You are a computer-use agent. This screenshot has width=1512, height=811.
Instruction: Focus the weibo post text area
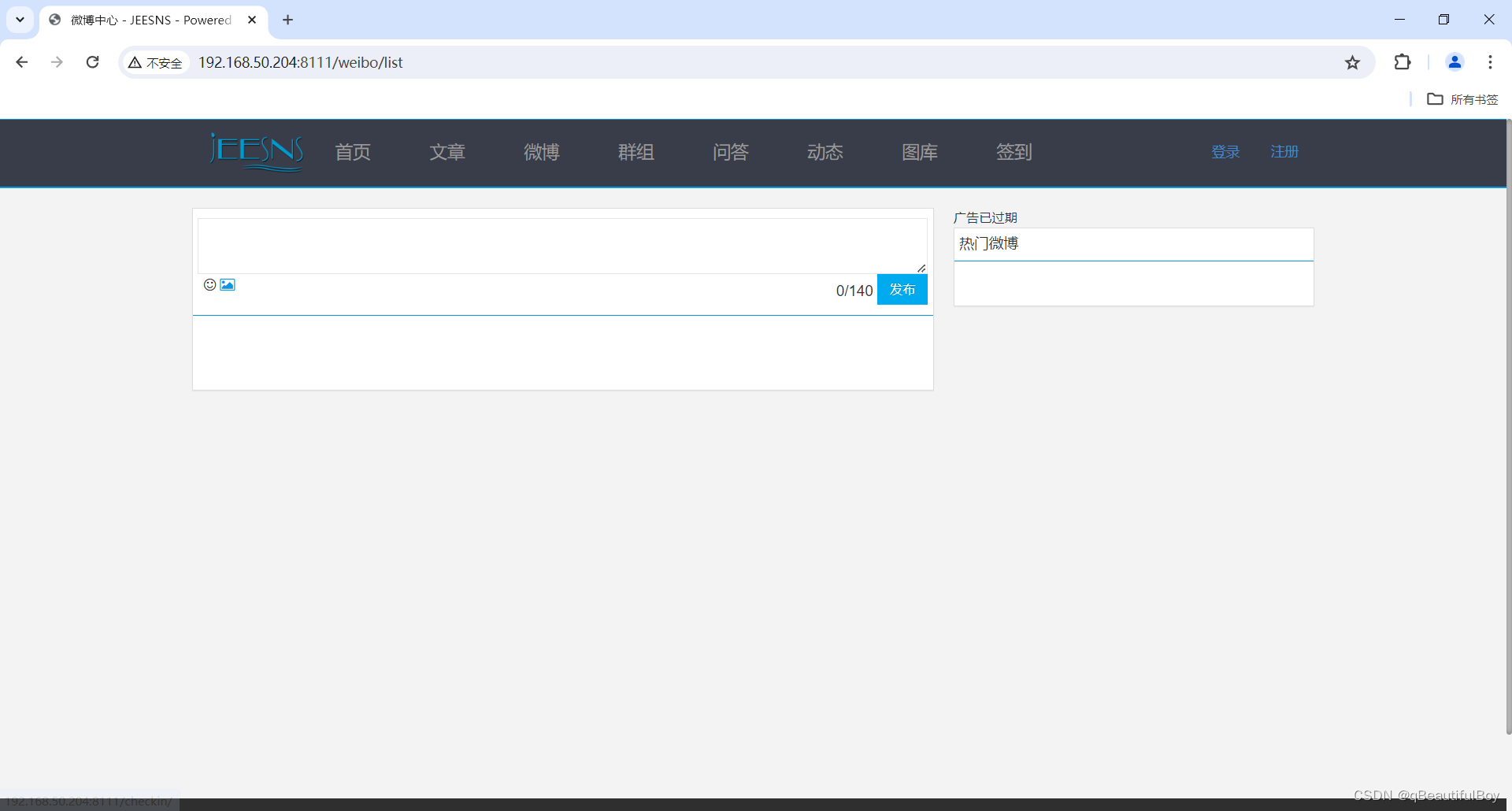coord(562,246)
